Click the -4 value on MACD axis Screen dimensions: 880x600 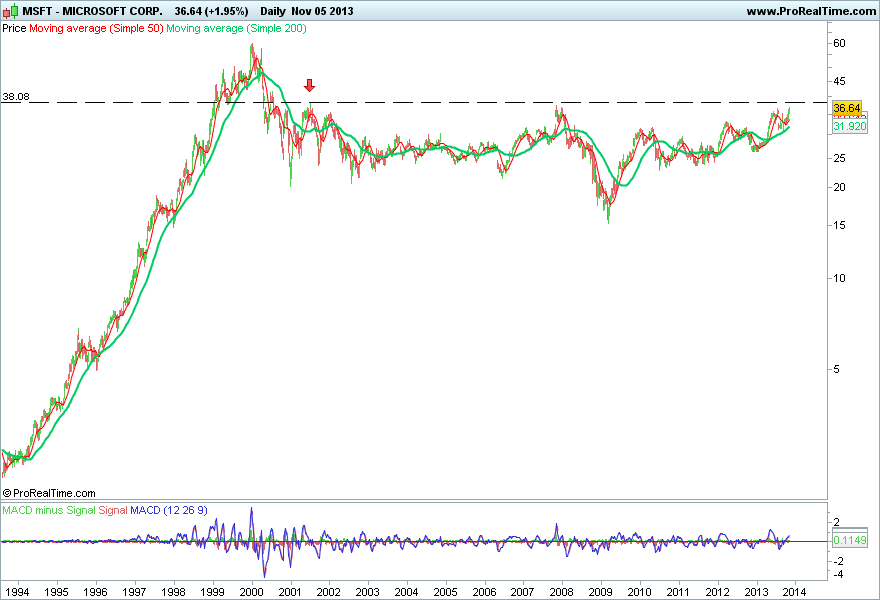pyautogui.click(x=837, y=574)
